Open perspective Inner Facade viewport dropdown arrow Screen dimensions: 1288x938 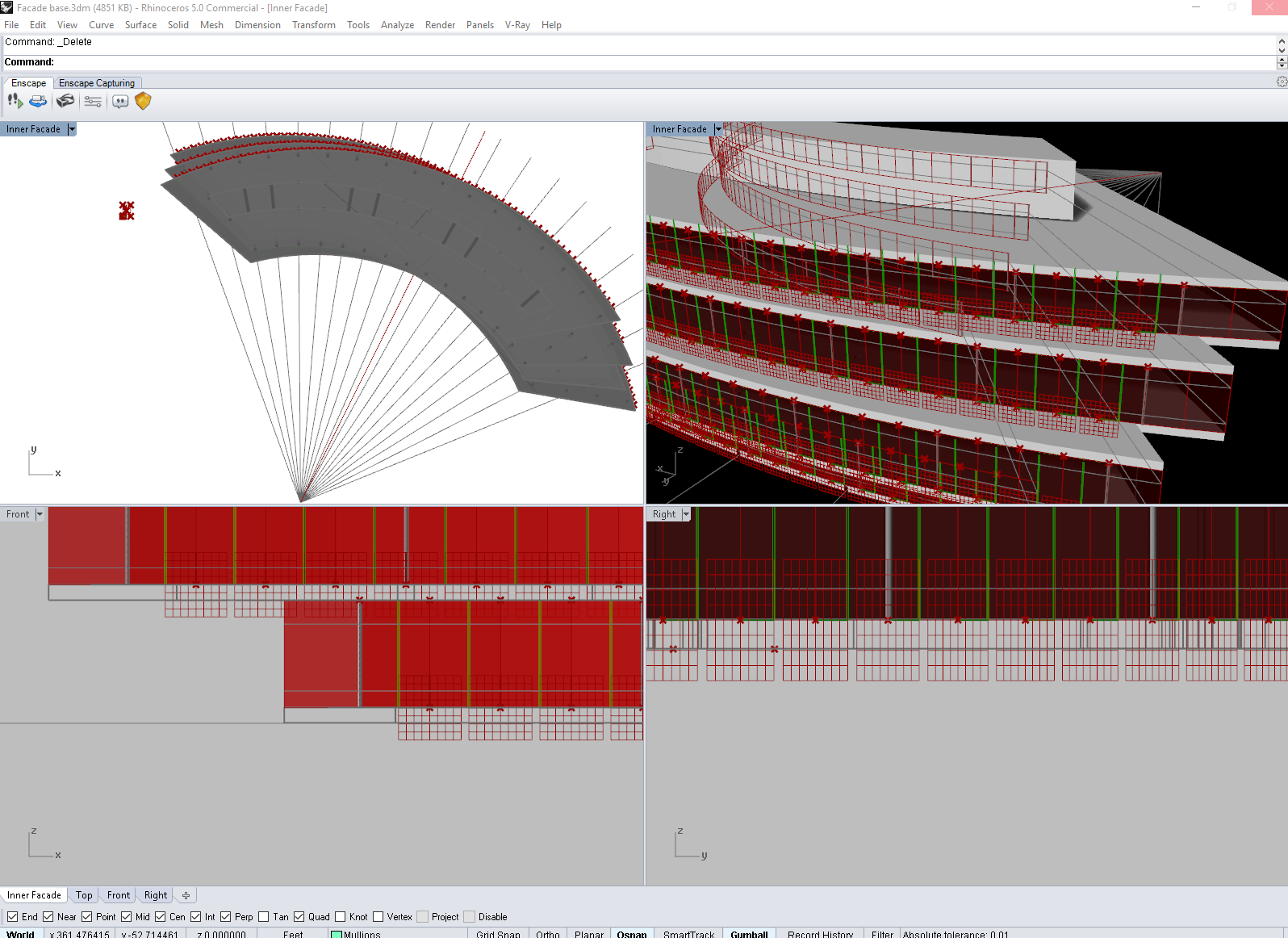717,129
